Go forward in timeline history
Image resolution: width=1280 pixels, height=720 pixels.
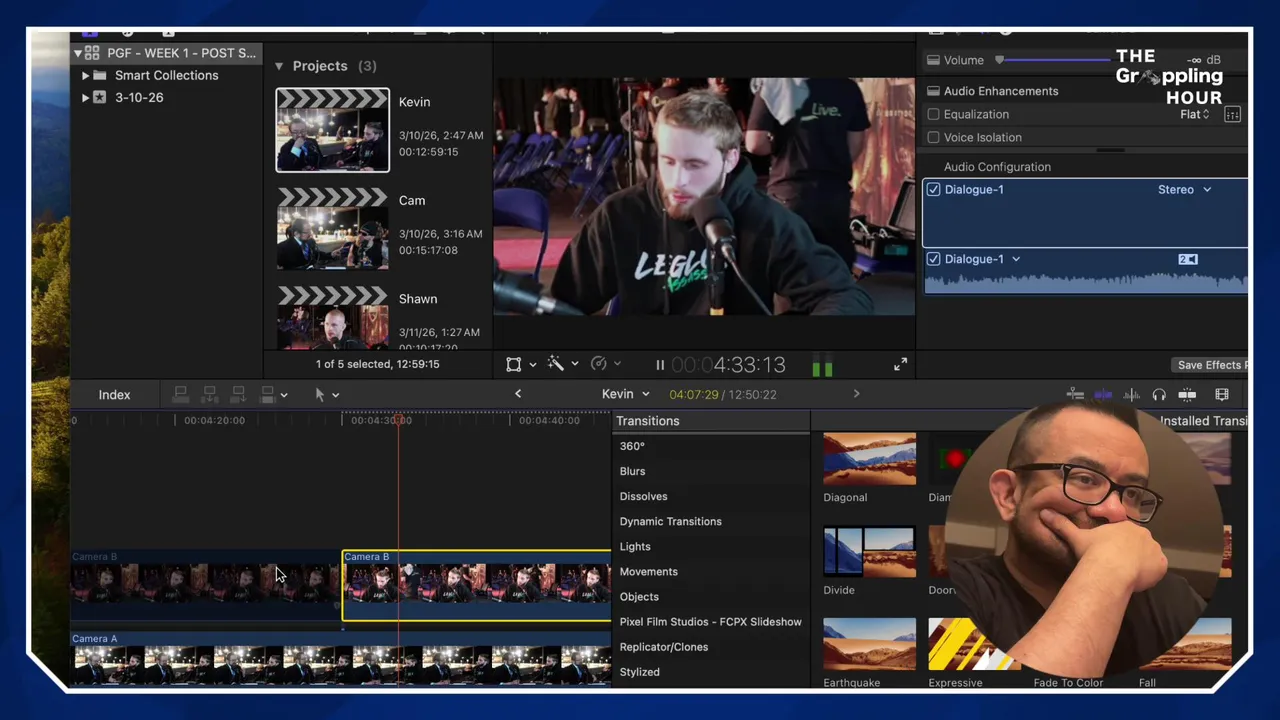[856, 394]
